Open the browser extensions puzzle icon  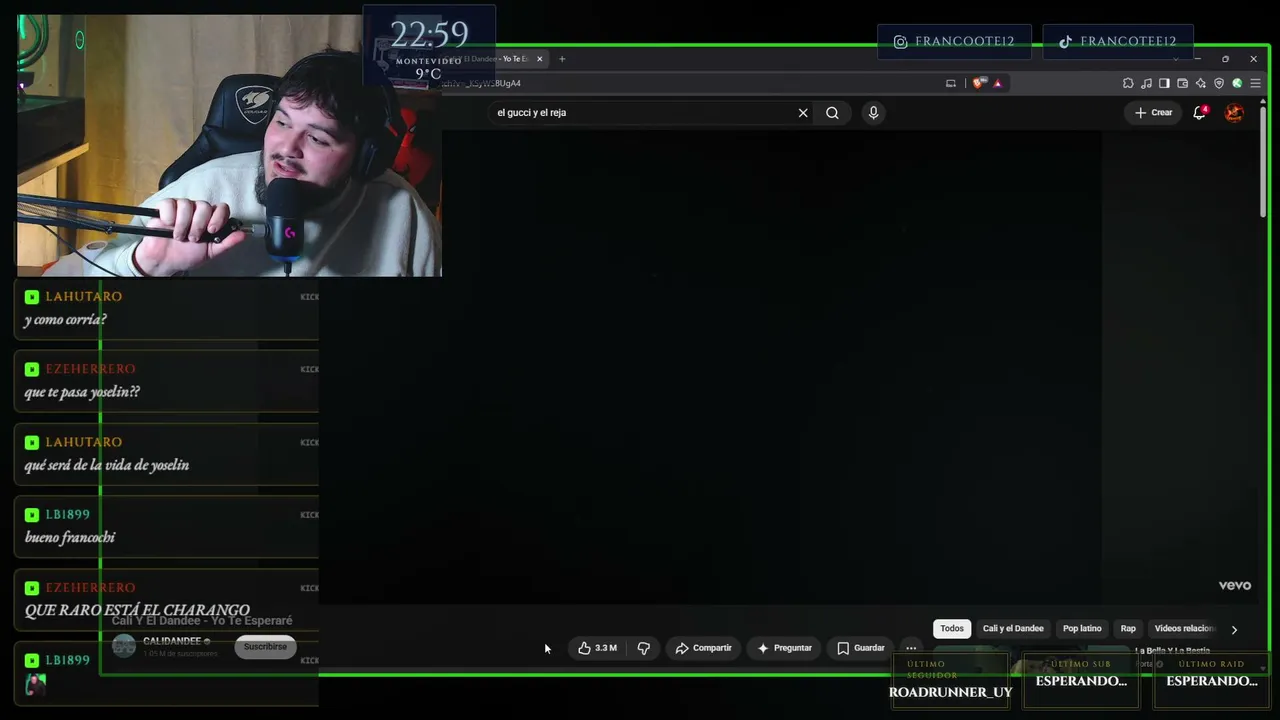[x=1128, y=83]
